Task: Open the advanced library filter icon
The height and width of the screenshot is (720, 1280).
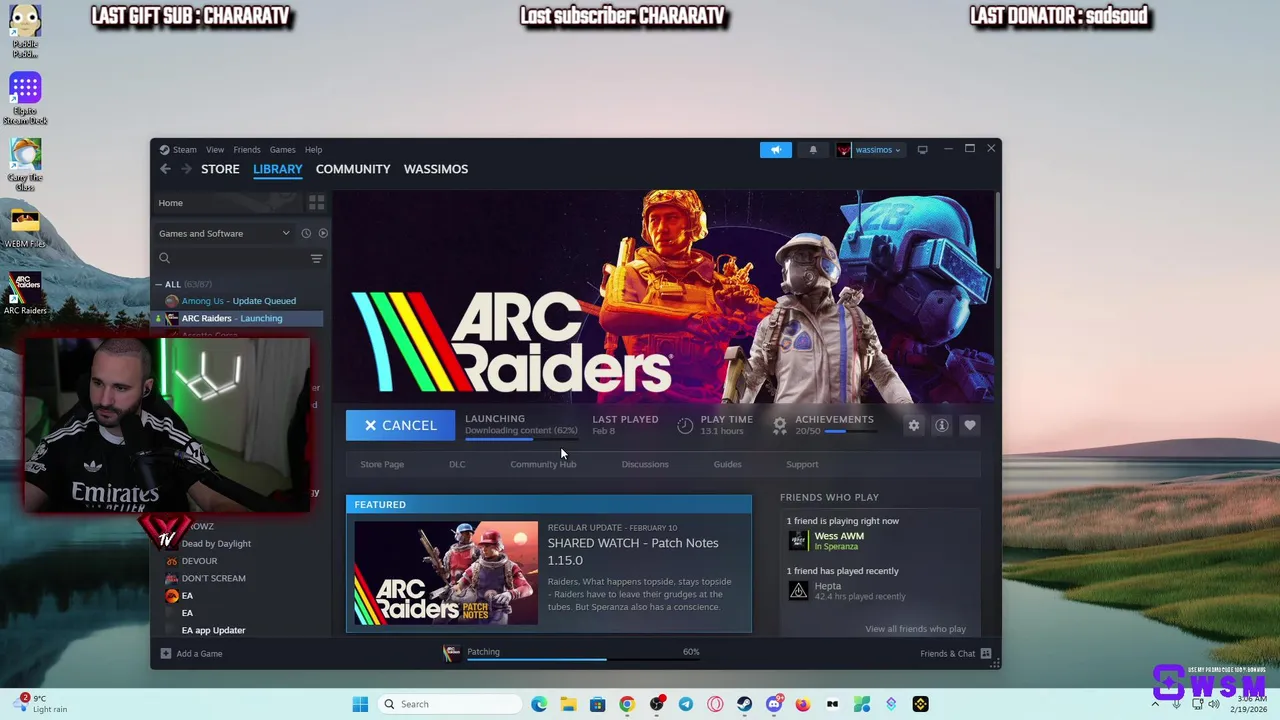Action: 316,258
